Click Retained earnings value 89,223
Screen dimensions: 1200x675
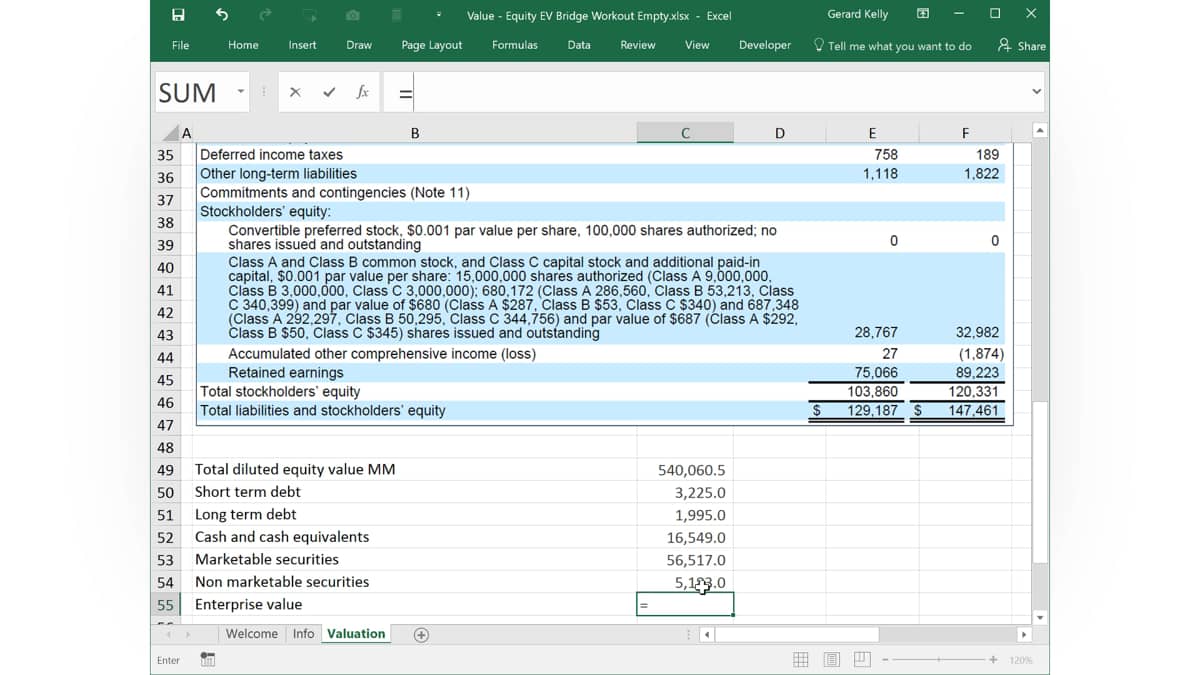[x=979, y=373]
